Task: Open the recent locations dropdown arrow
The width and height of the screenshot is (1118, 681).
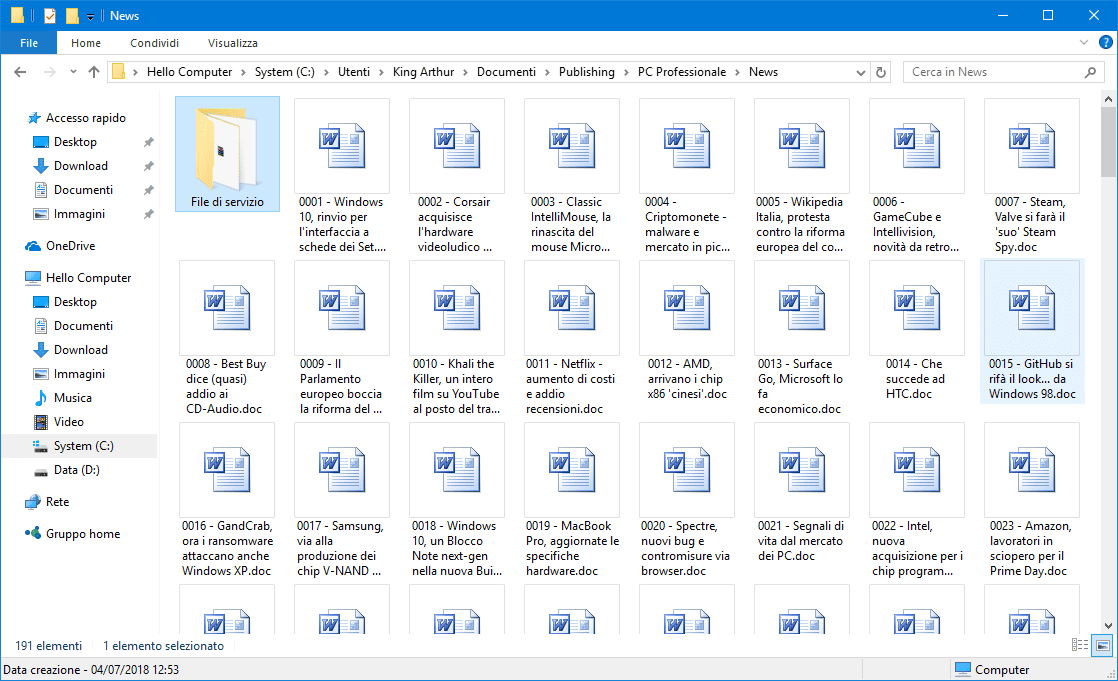Action: click(x=73, y=72)
